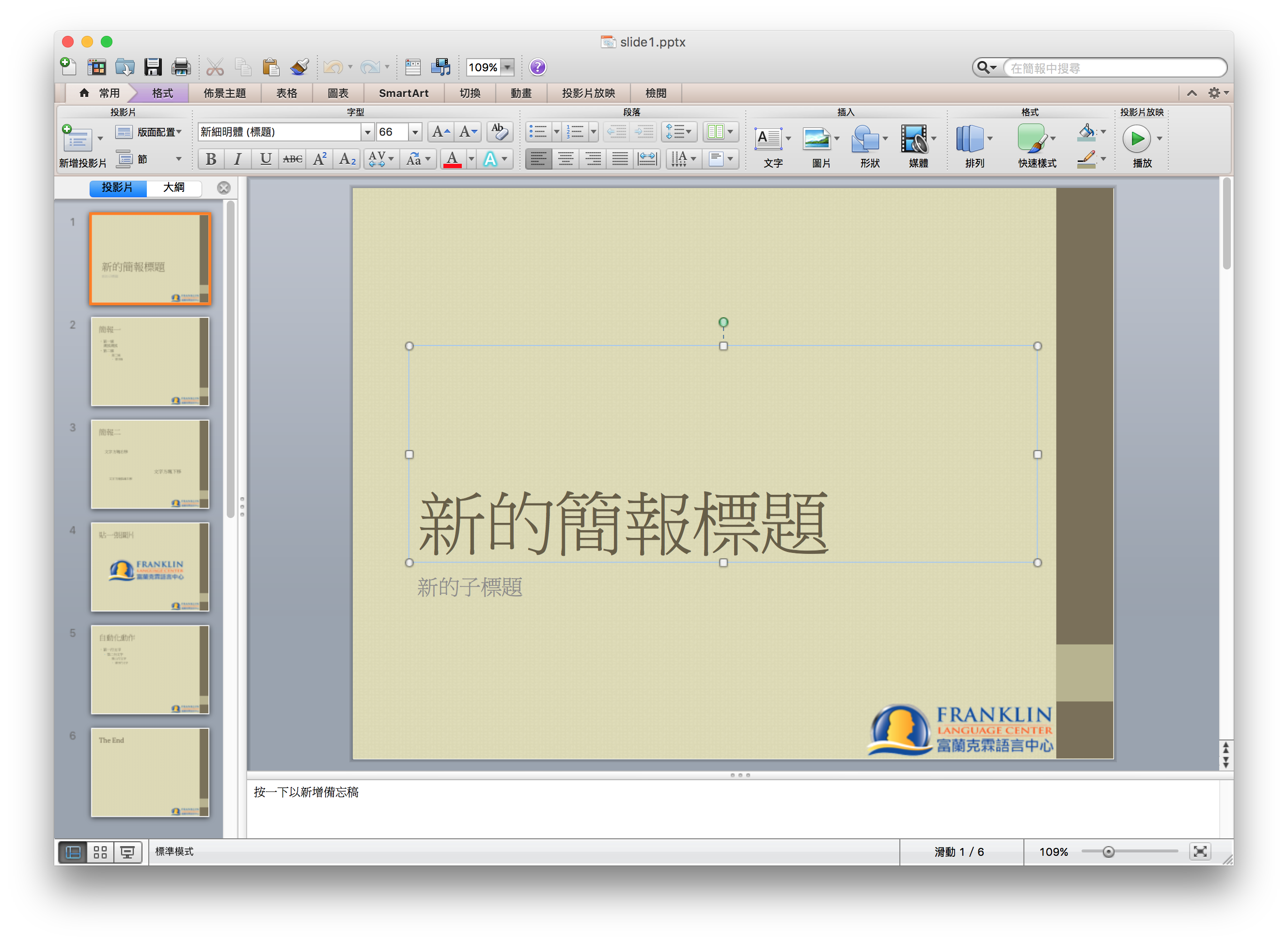1288x943 pixels.
Task: Open the font name dropdown
Action: point(367,132)
